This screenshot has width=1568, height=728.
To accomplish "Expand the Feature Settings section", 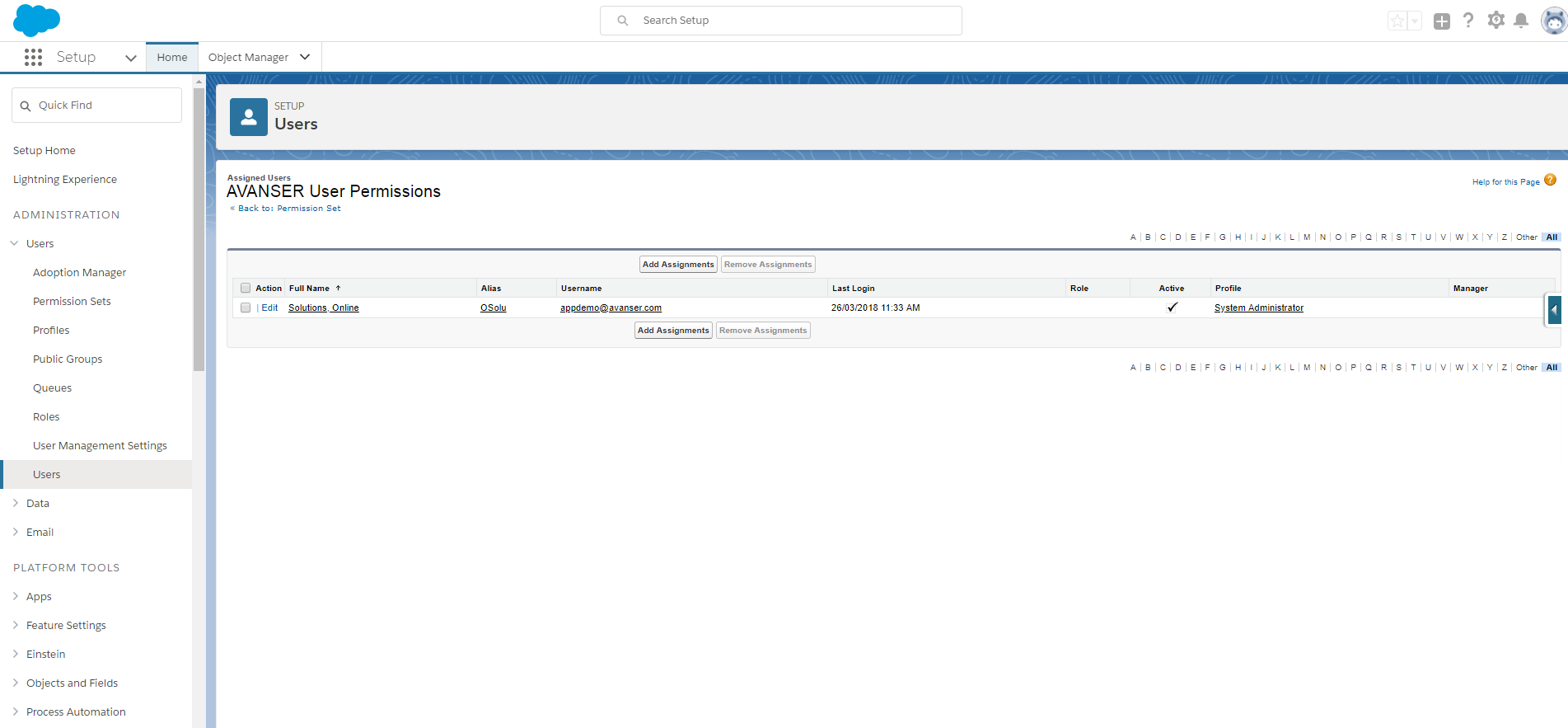I will [x=15, y=625].
